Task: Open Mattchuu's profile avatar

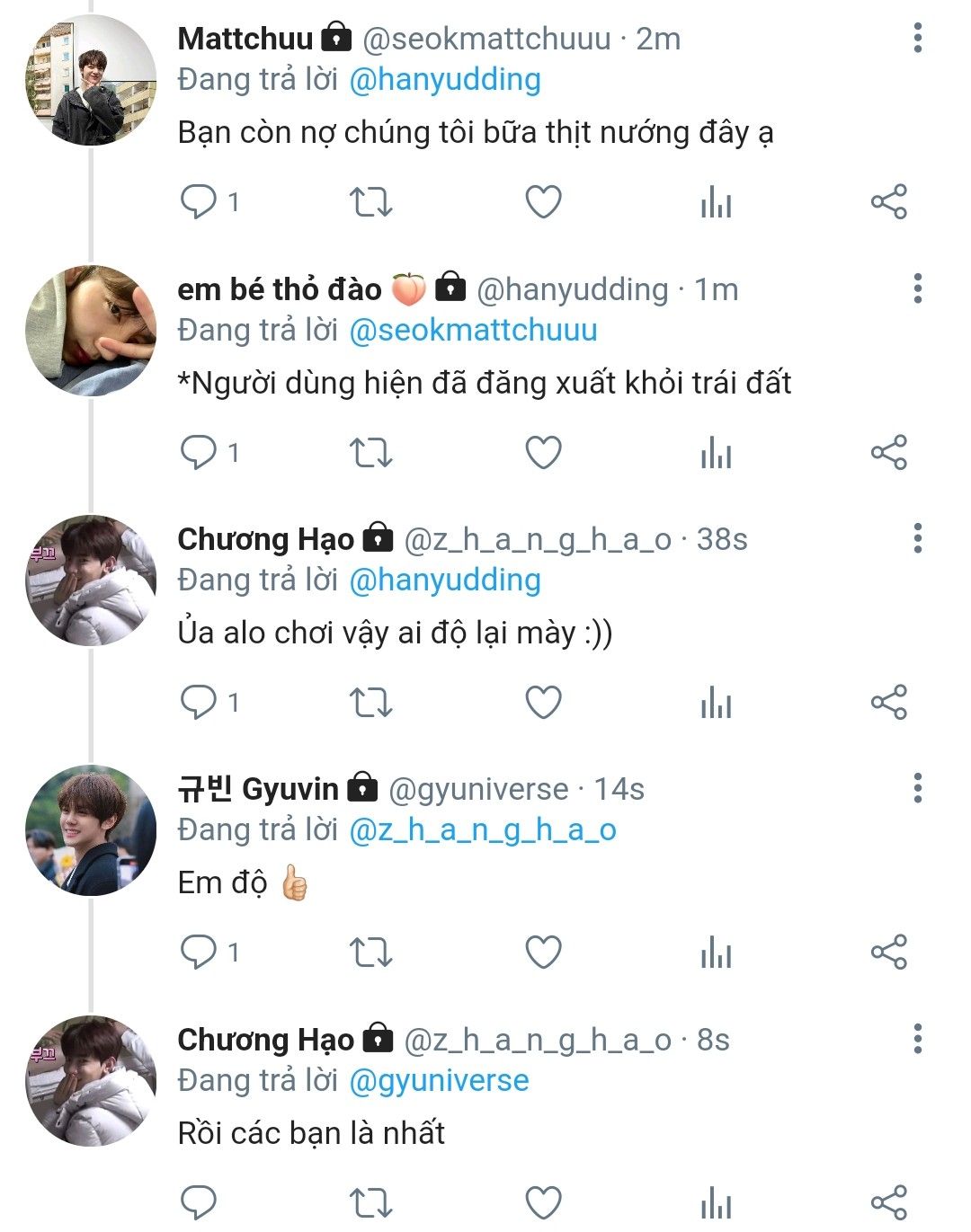Action: tap(91, 81)
